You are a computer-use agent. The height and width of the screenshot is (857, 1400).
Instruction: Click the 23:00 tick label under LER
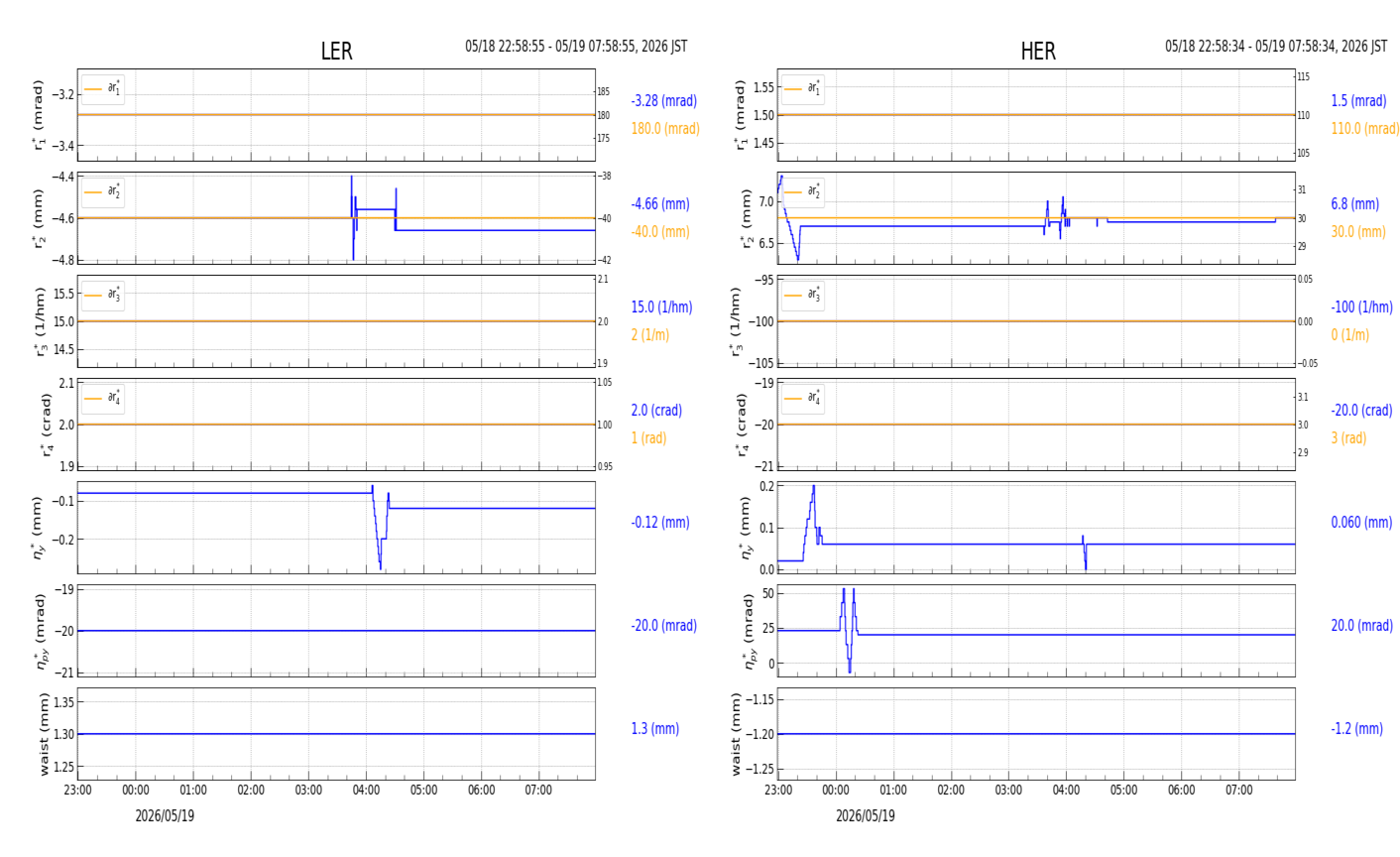(x=78, y=791)
